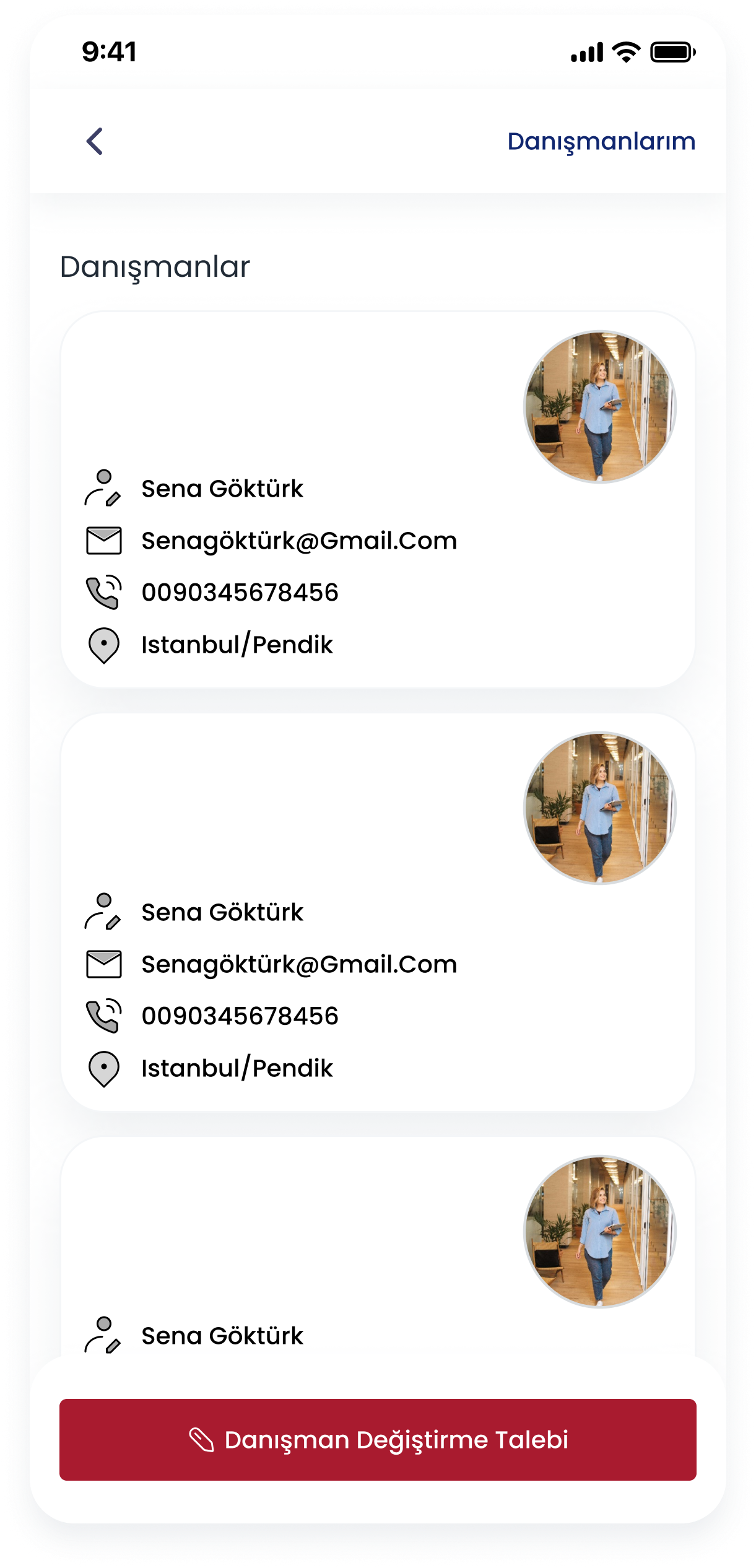Click the second card's Sena Göktürk name
Image resolution: width=756 pixels, height=1568 pixels.
222,912
